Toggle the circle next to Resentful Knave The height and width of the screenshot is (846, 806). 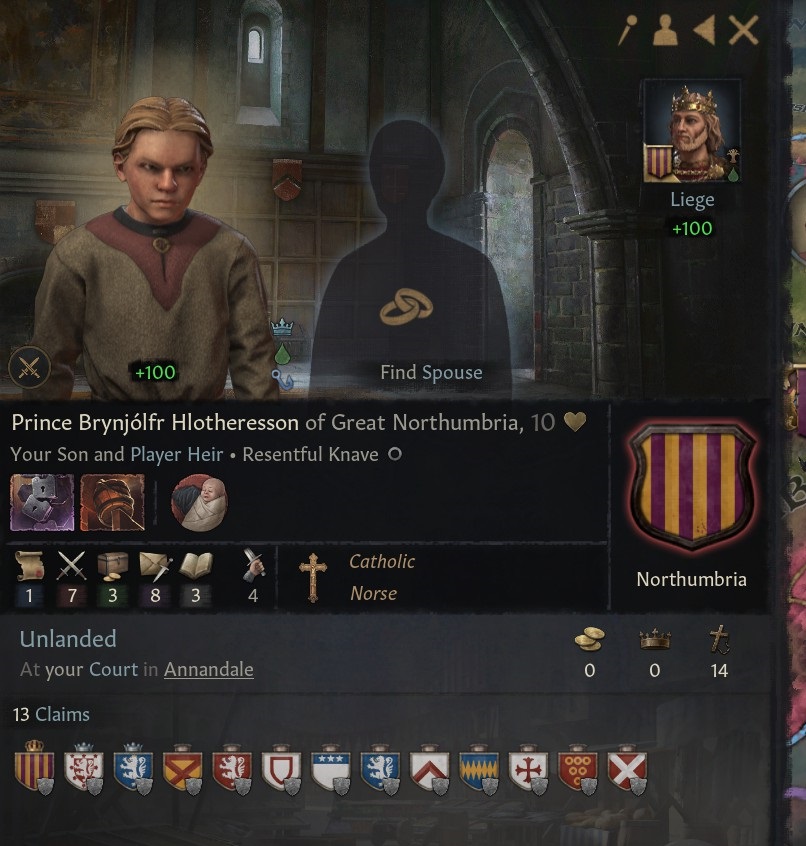[395, 454]
